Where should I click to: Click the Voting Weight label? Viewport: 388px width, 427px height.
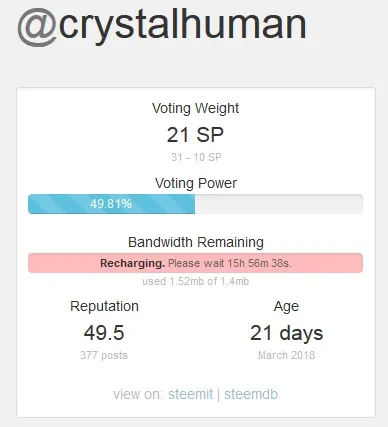tap(195, 108)
